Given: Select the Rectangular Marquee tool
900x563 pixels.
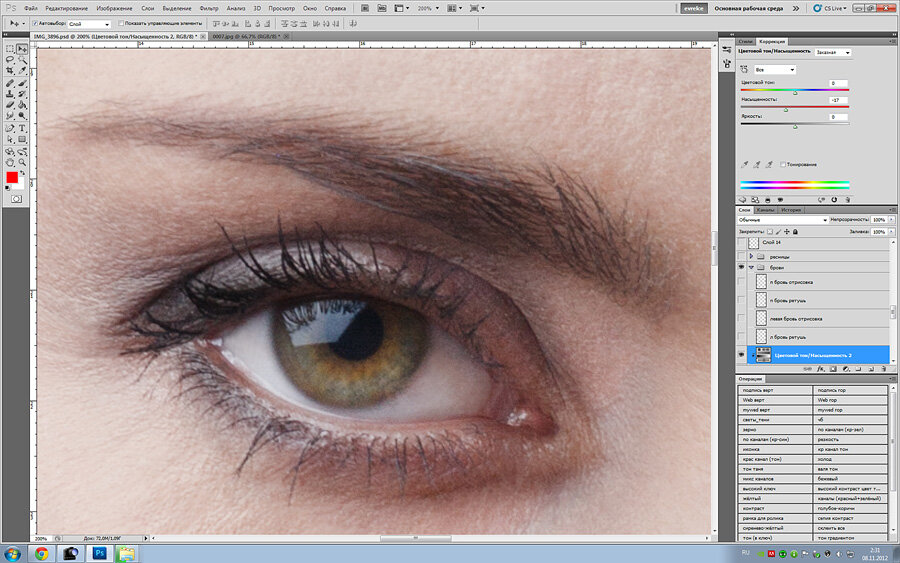Looking at the screenshot, I should click(10, 48).
